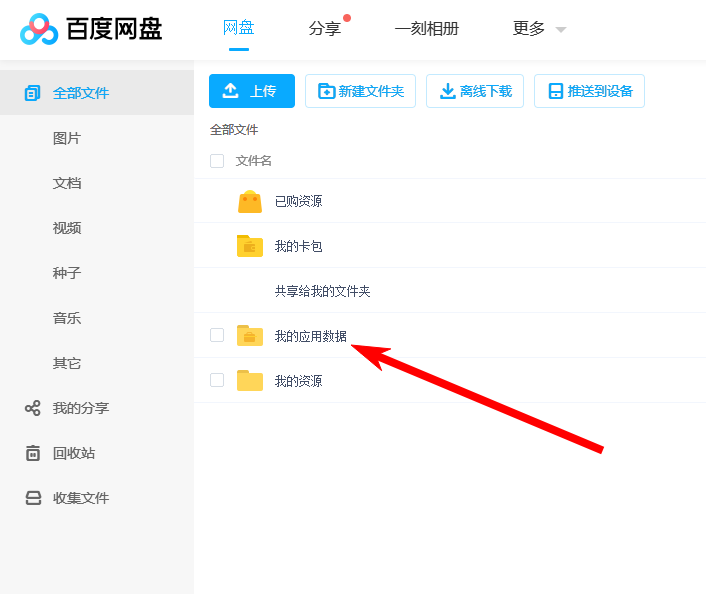This screenshot has height=594, width=706.
Task: Toggle the select-all checkbox beside 文件名
Action: coord(217,161)
